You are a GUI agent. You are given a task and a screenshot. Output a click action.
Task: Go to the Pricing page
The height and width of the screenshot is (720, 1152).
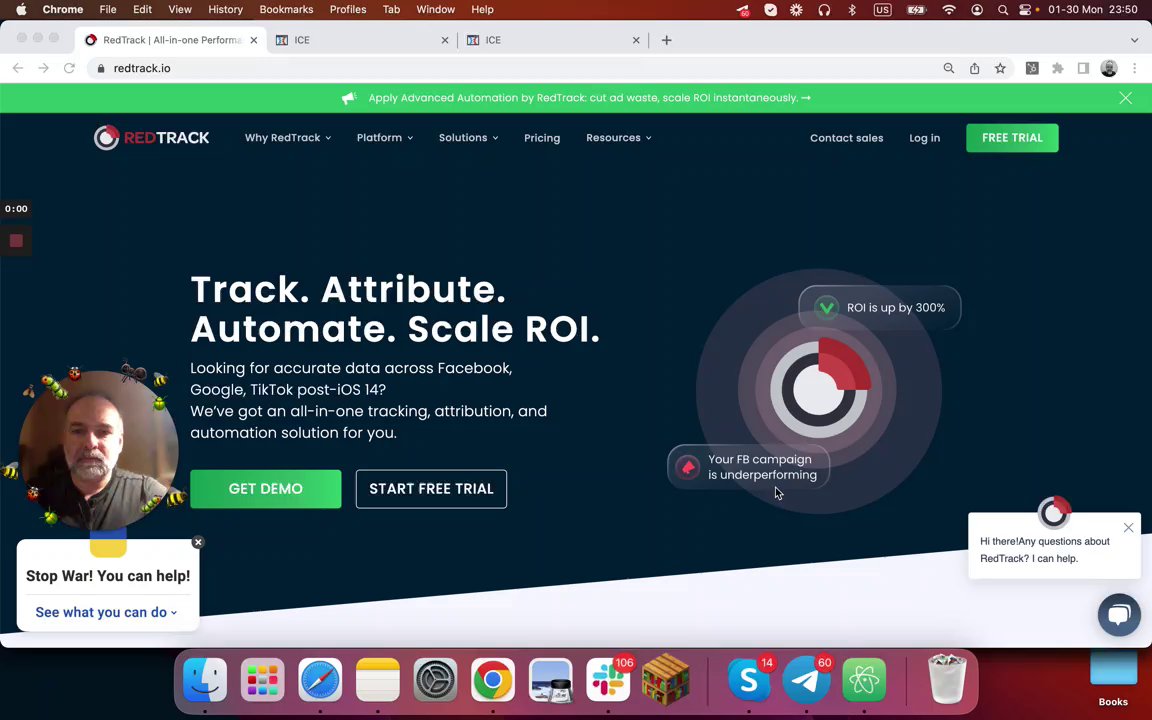542,137
